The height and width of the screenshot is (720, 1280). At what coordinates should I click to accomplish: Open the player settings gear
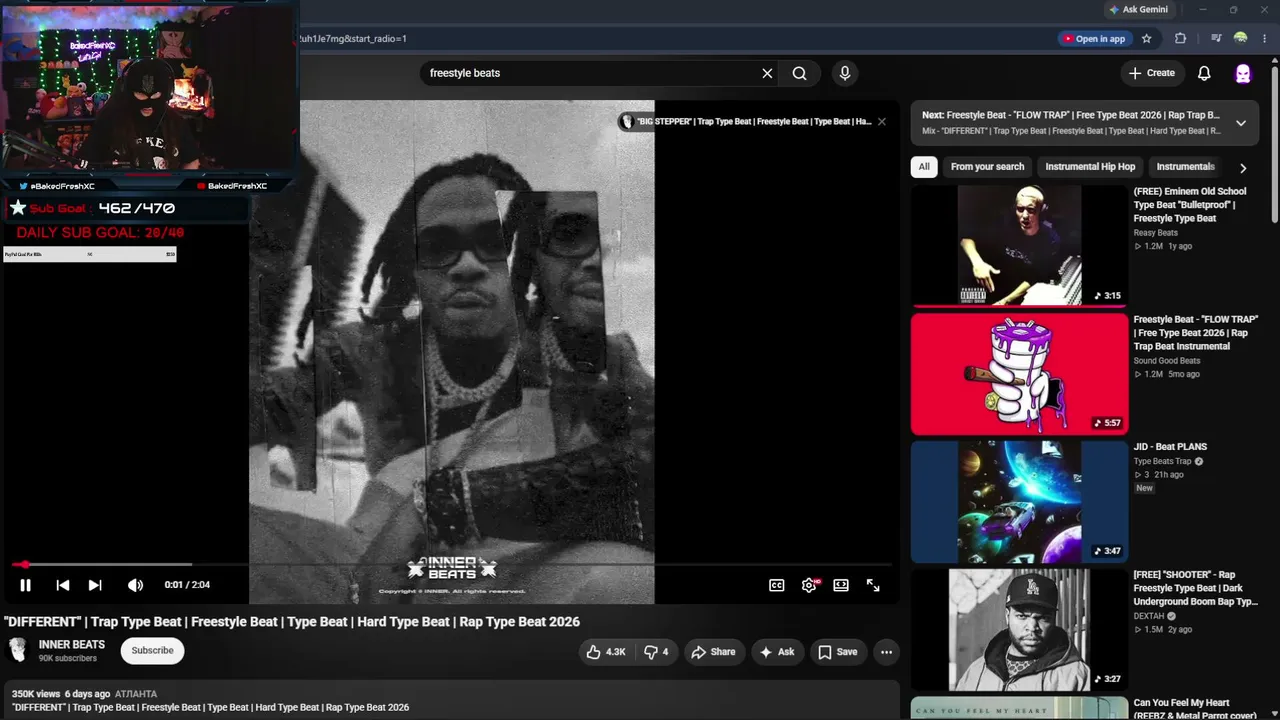click(x=809, y=585)
